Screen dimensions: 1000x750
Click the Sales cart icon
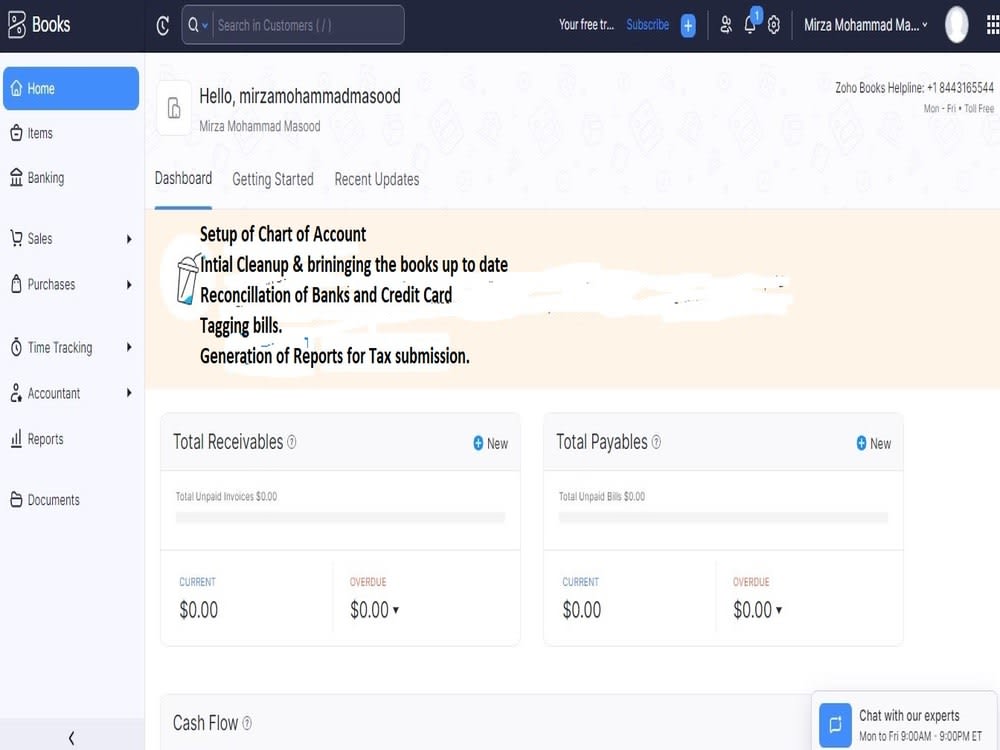click(x=16, y=239)
